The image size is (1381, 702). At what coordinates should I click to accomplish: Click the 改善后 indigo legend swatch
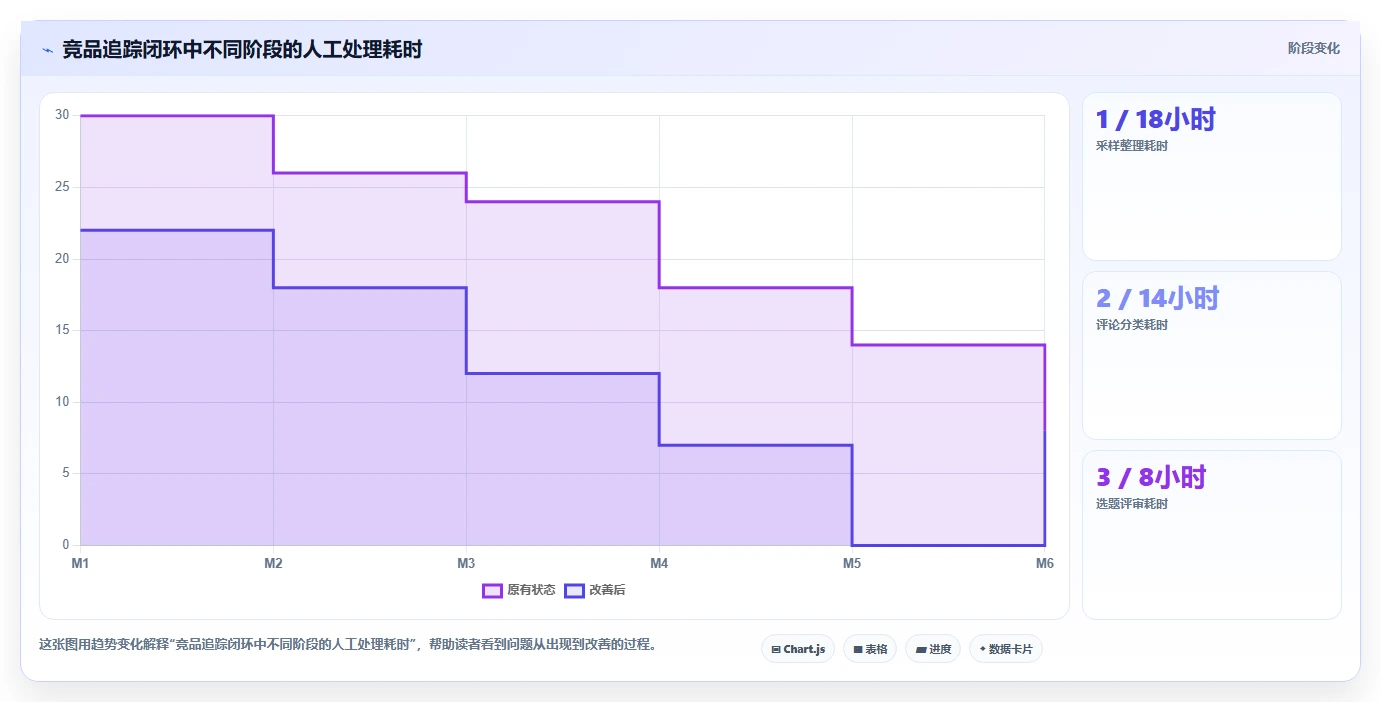click(574, 590)
